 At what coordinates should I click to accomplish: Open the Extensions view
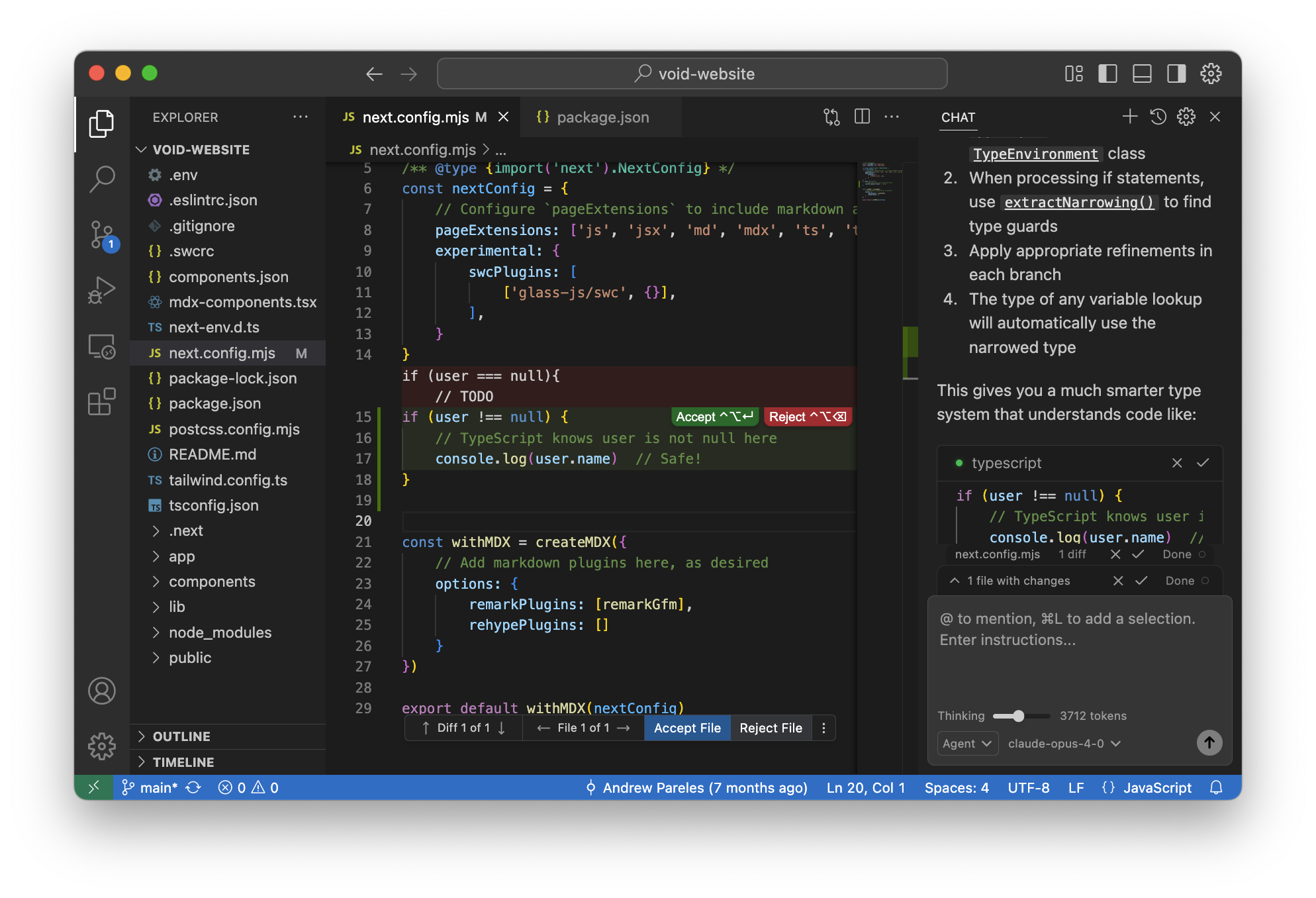(102, 401)
